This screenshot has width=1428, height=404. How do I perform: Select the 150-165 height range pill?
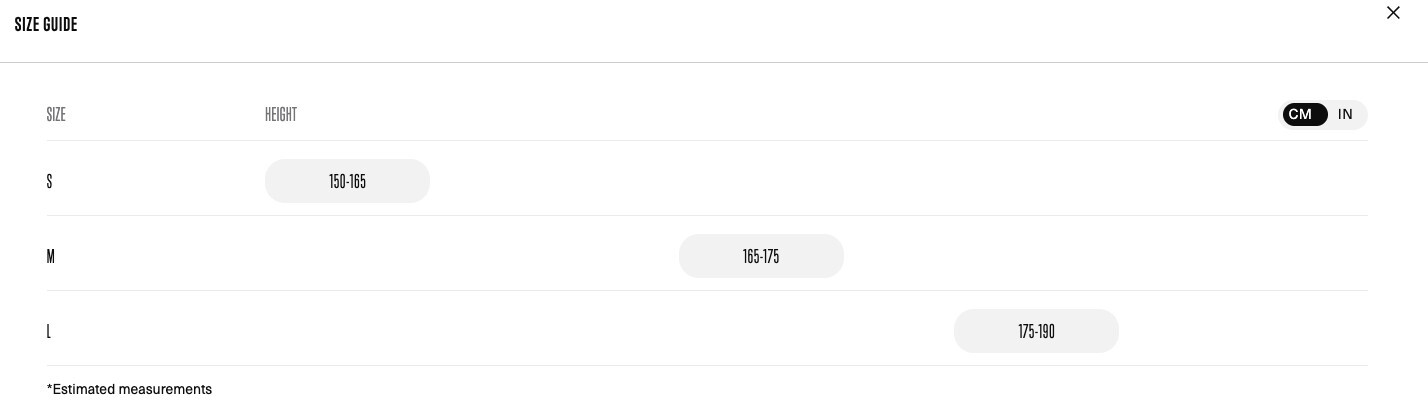tap(347, 181)
